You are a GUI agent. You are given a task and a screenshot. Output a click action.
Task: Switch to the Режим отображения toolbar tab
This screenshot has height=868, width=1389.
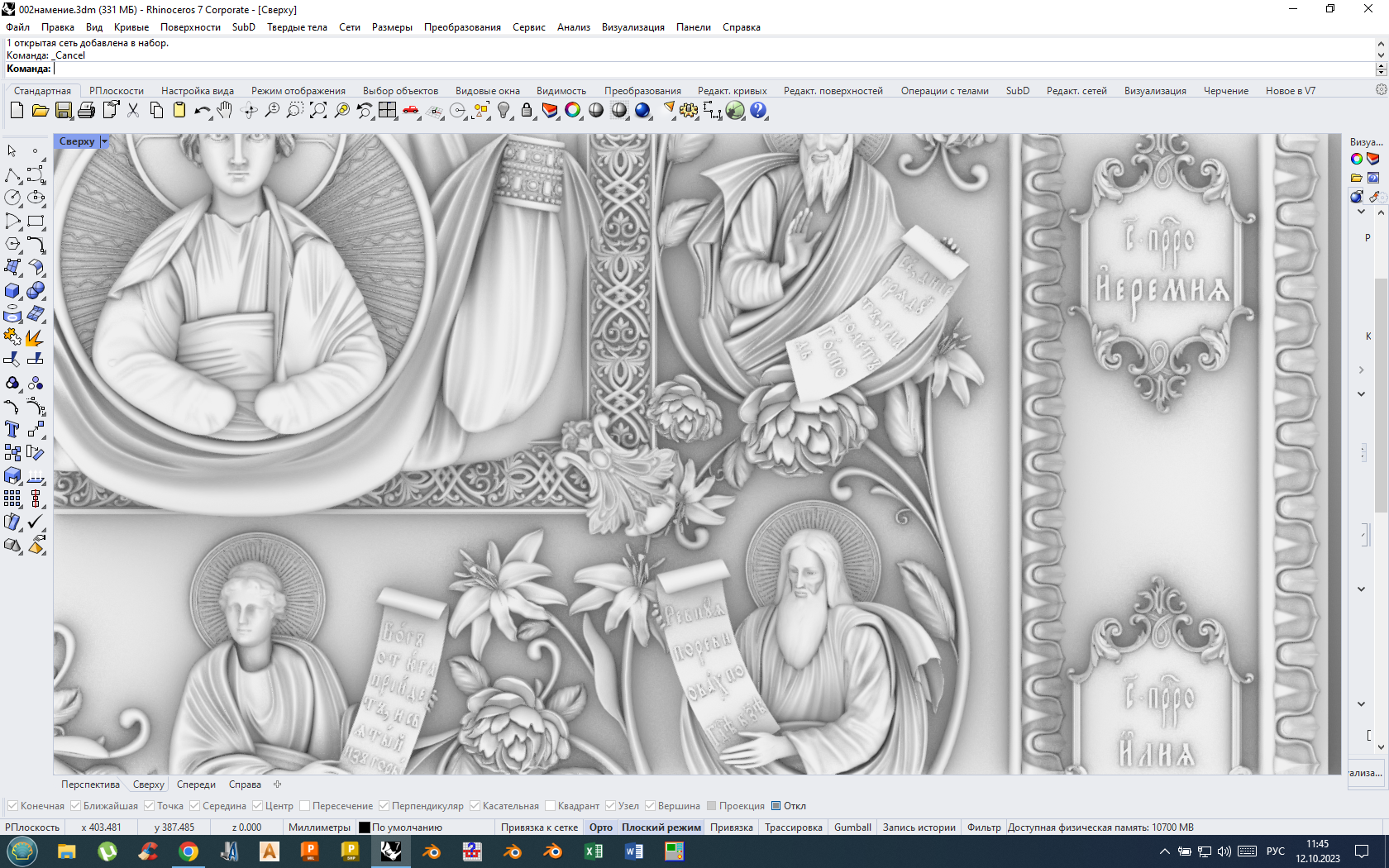tap(298, 91)
